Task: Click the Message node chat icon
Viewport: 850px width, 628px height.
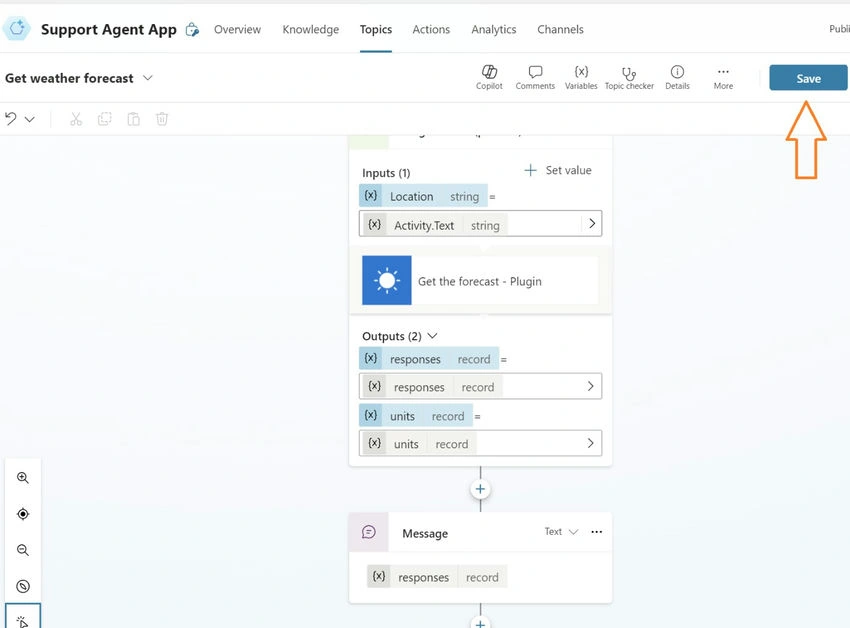Action: pos(369,532)
